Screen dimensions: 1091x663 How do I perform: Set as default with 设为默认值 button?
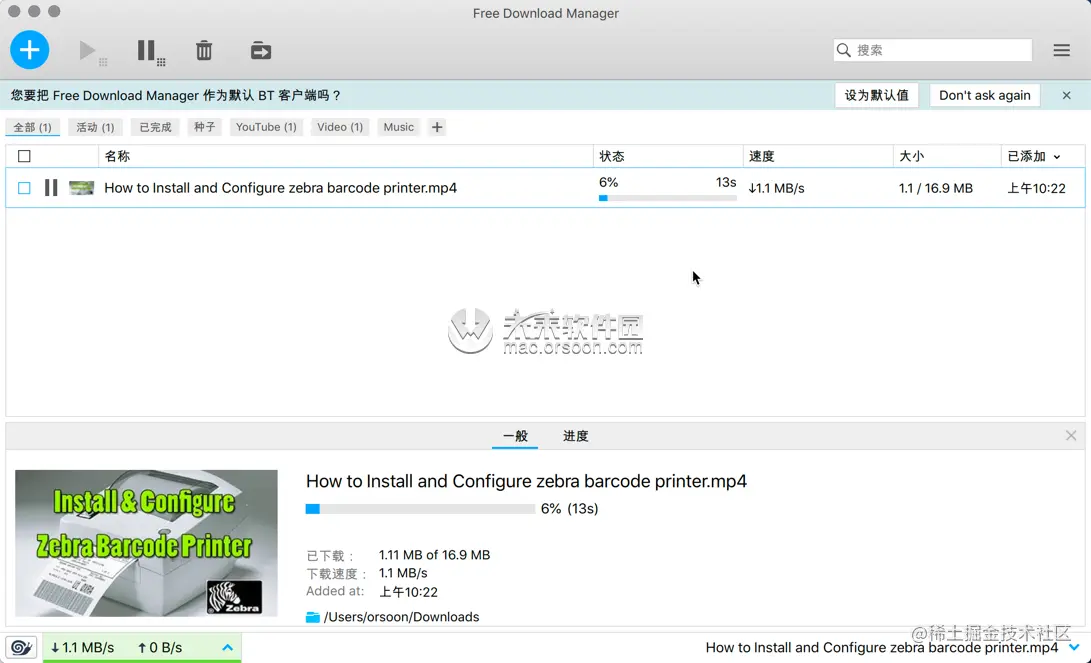click(877, 95)
